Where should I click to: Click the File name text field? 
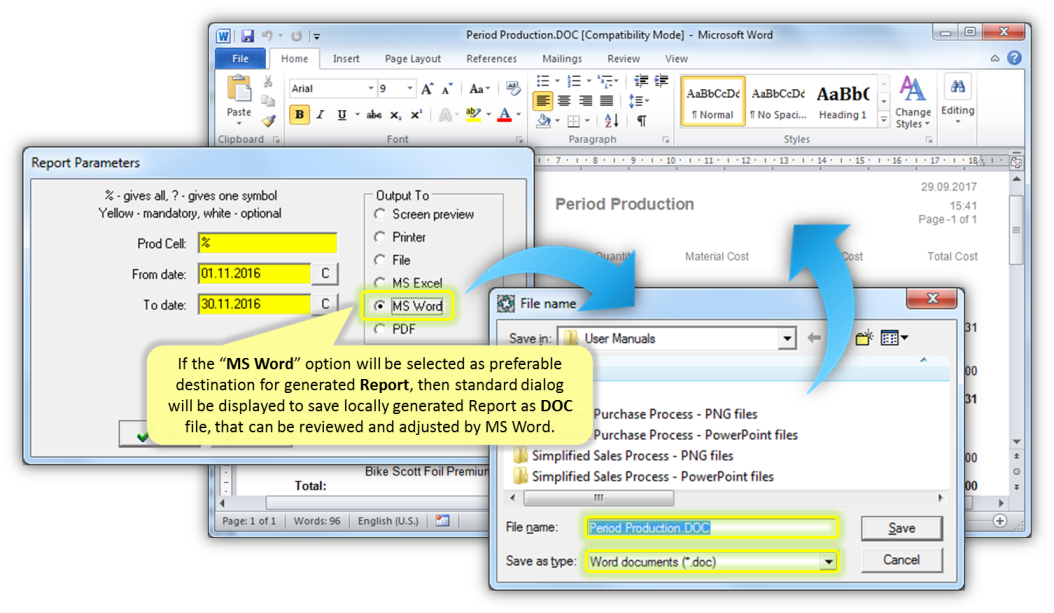pyautogui.click(x=712, y=528)
